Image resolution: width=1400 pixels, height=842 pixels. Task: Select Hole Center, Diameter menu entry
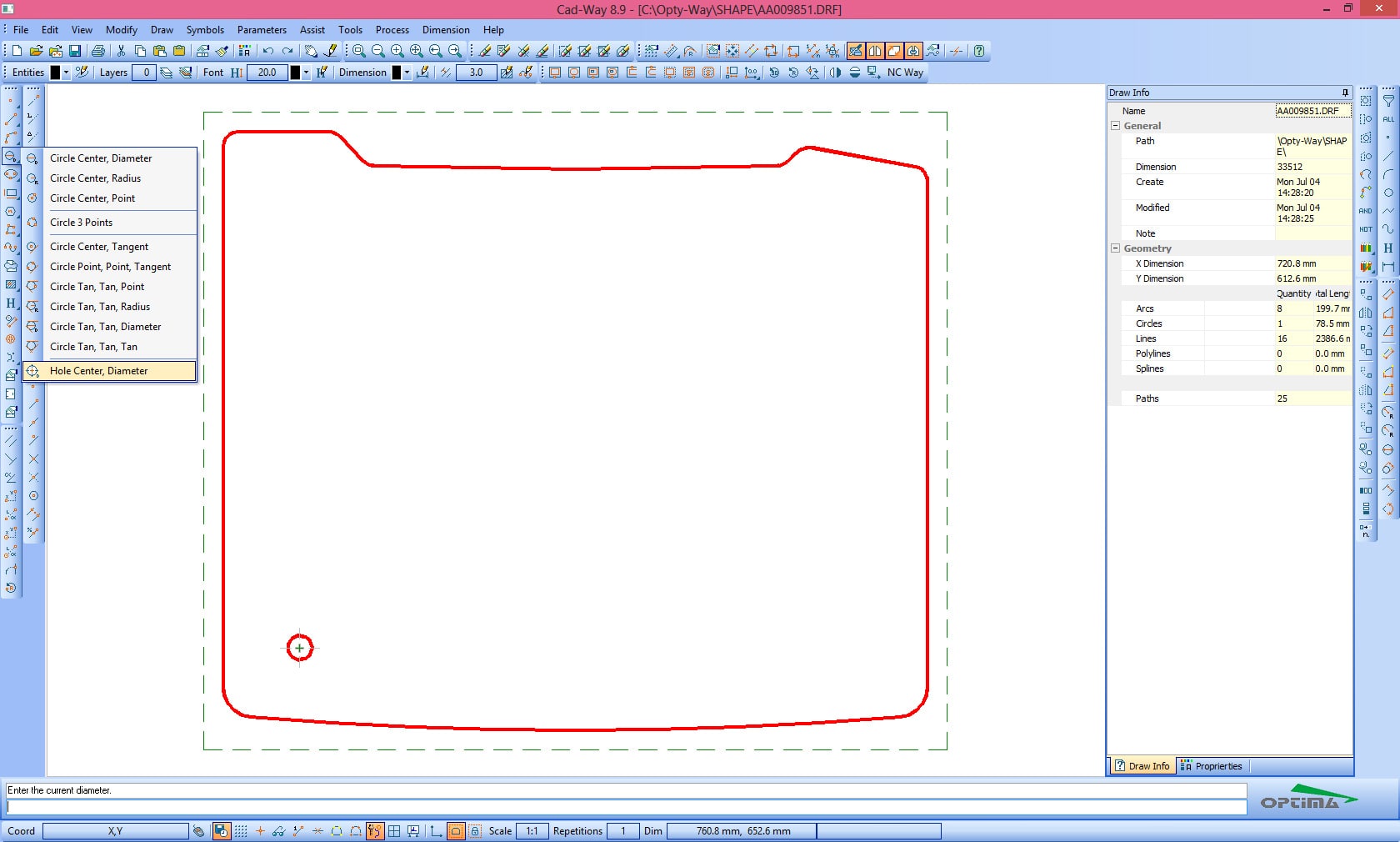(x=98, y=371)
